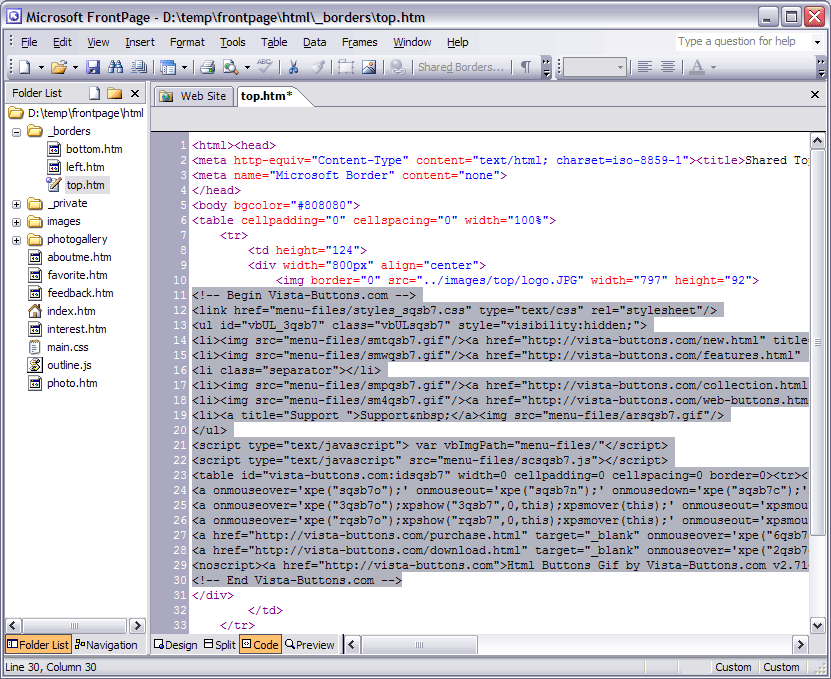The image size is (831, 679).
Task: Select outline.js in the folder tree
Action: [x=69, y=365]
